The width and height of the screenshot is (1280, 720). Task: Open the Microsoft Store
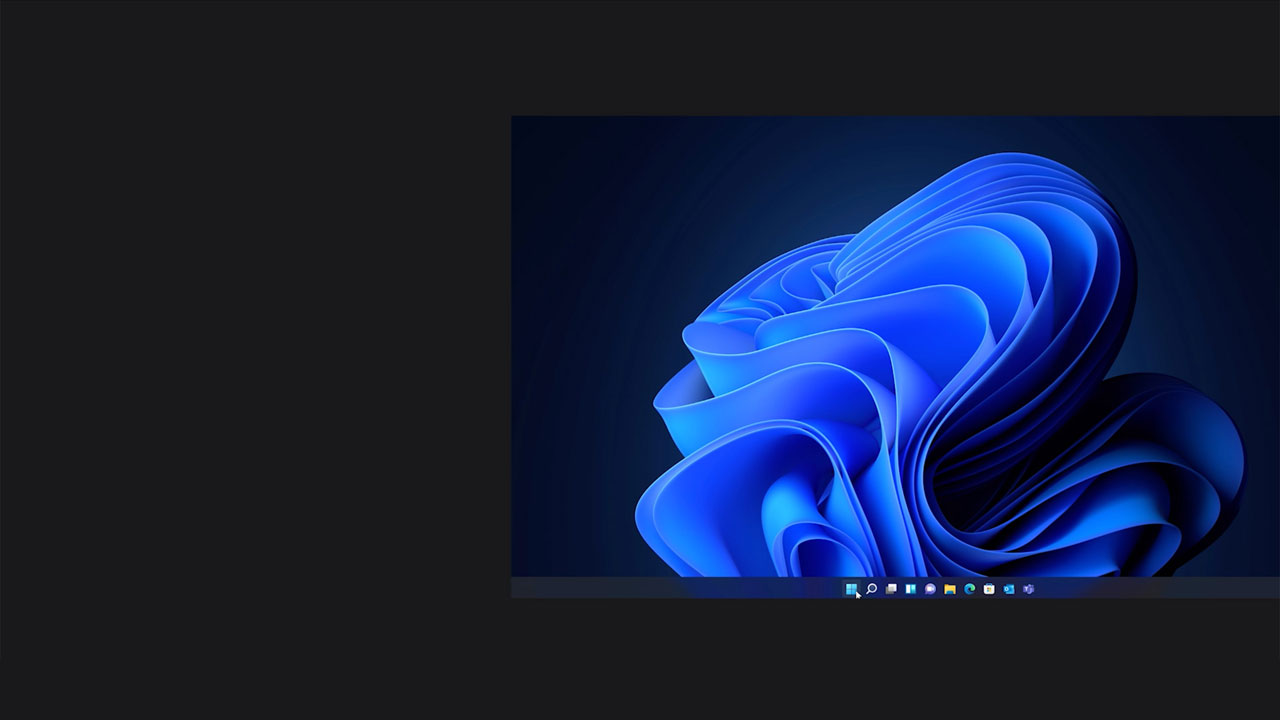pos(989,589)
